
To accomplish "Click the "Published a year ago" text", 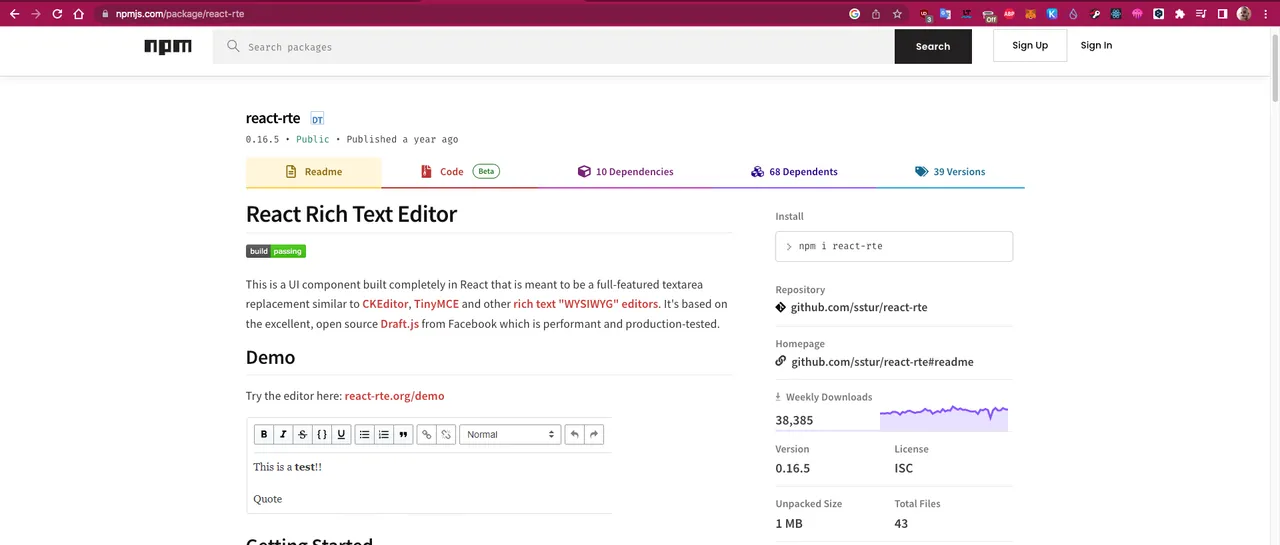I will click(x=402, y=140).
